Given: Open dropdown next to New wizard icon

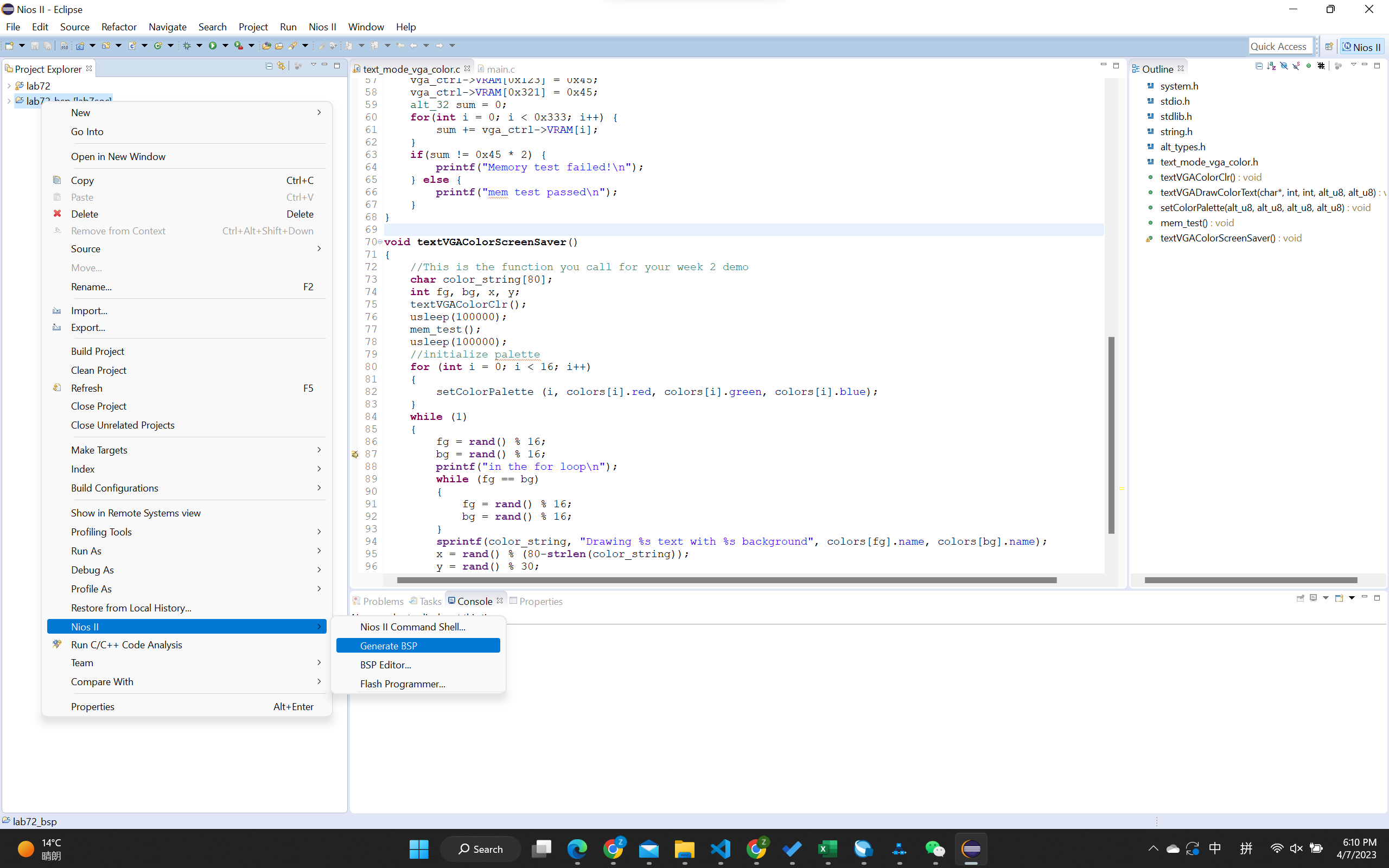Looking at the screenshot, I should pos(22,46).
